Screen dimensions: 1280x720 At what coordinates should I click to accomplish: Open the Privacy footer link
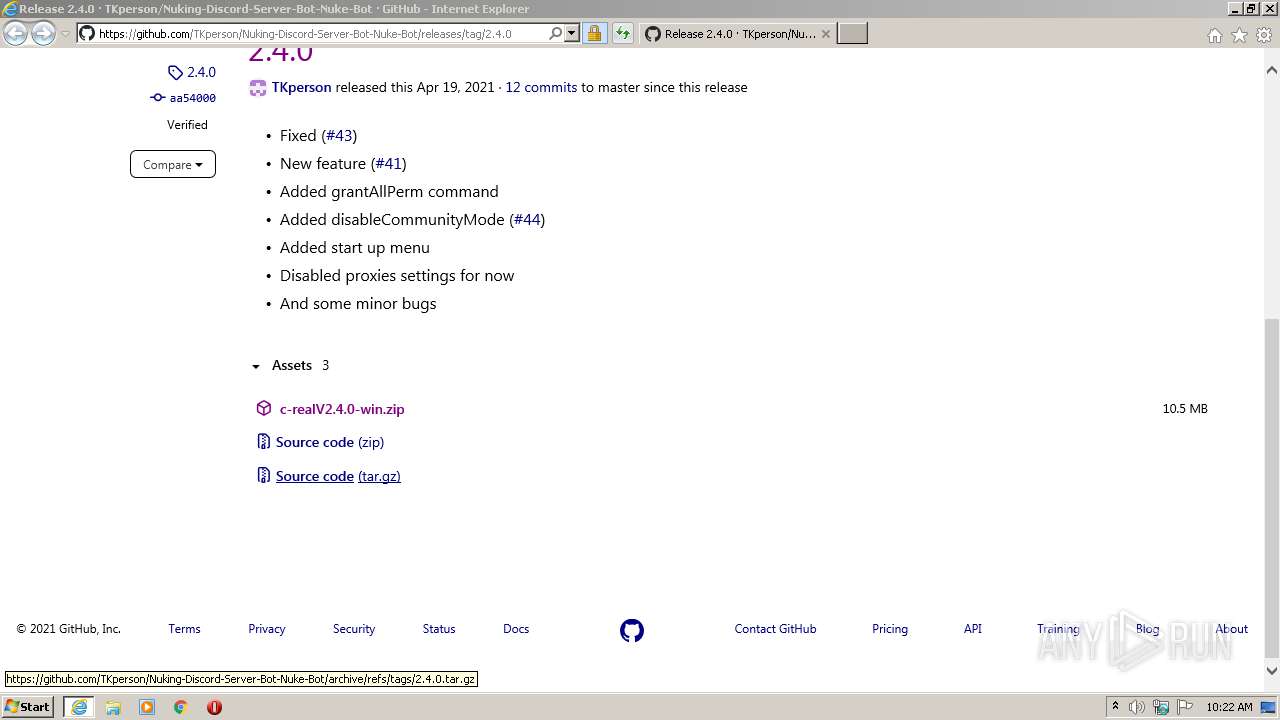coord(267,629)
